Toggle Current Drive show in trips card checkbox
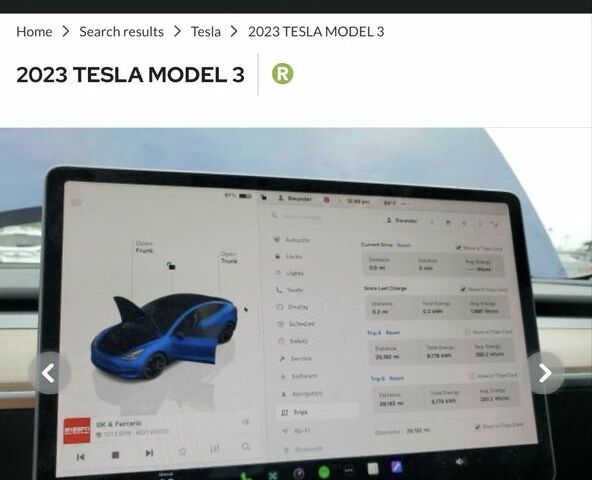 tap(458, 248)
